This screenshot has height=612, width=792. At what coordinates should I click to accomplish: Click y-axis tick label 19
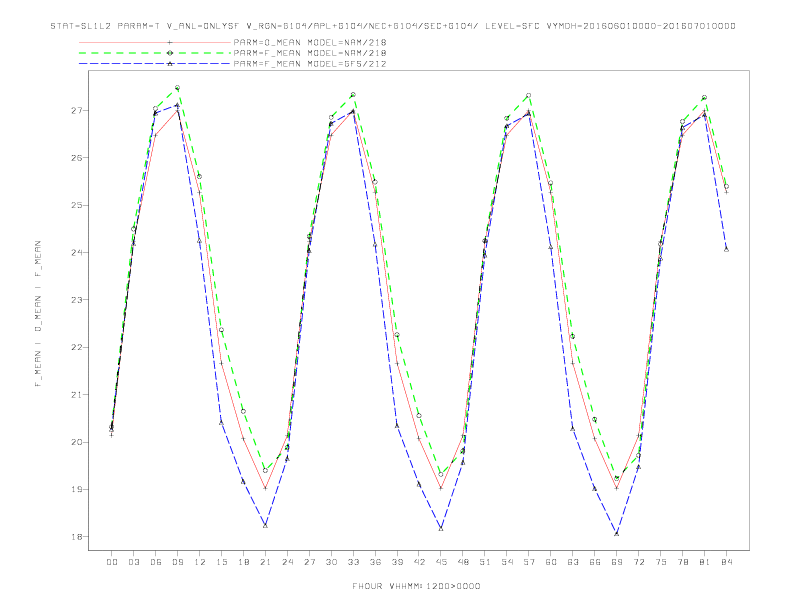[77, 489]
